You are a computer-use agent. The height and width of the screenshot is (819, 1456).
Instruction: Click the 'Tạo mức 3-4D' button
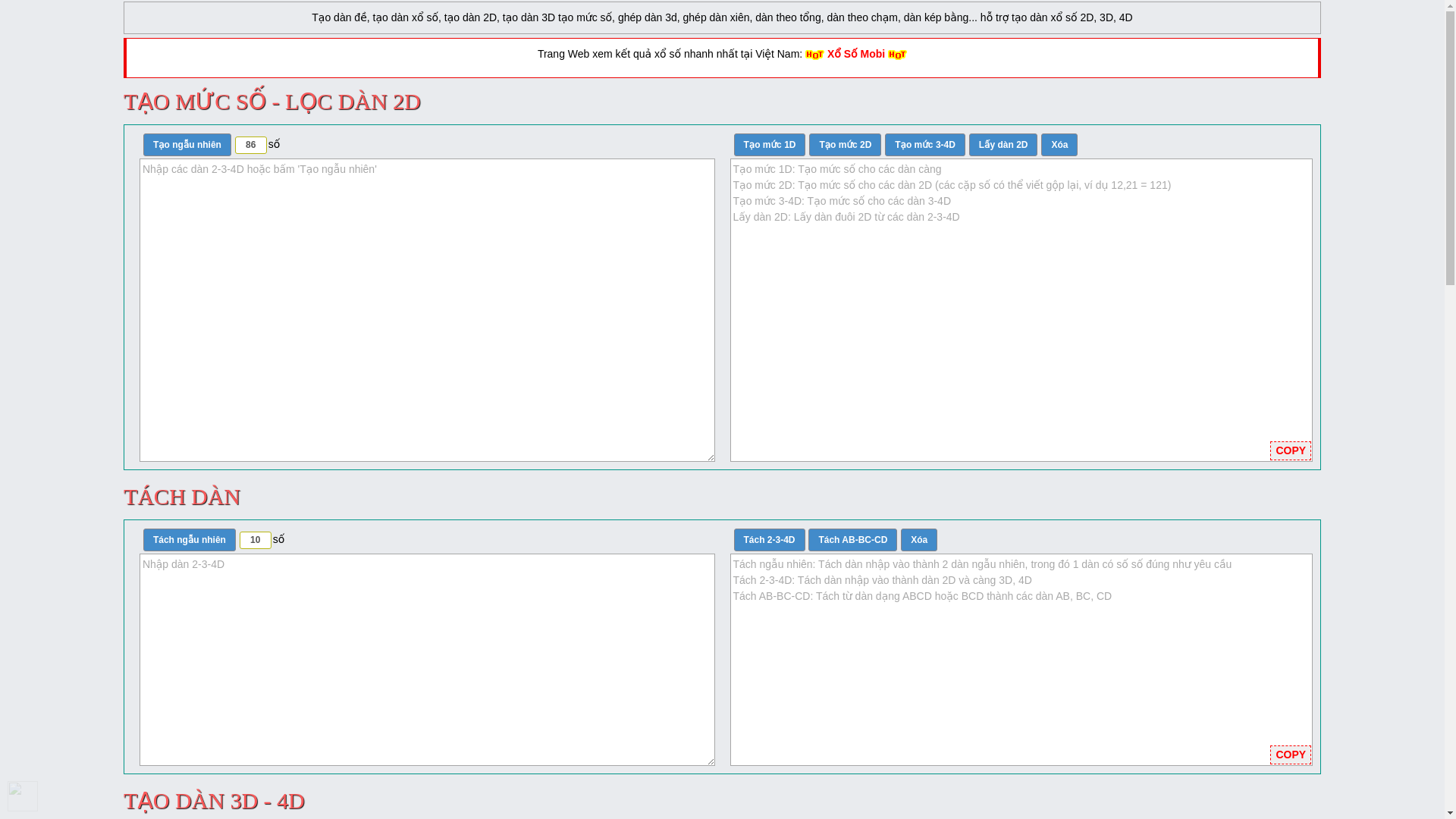pos(924,145)
